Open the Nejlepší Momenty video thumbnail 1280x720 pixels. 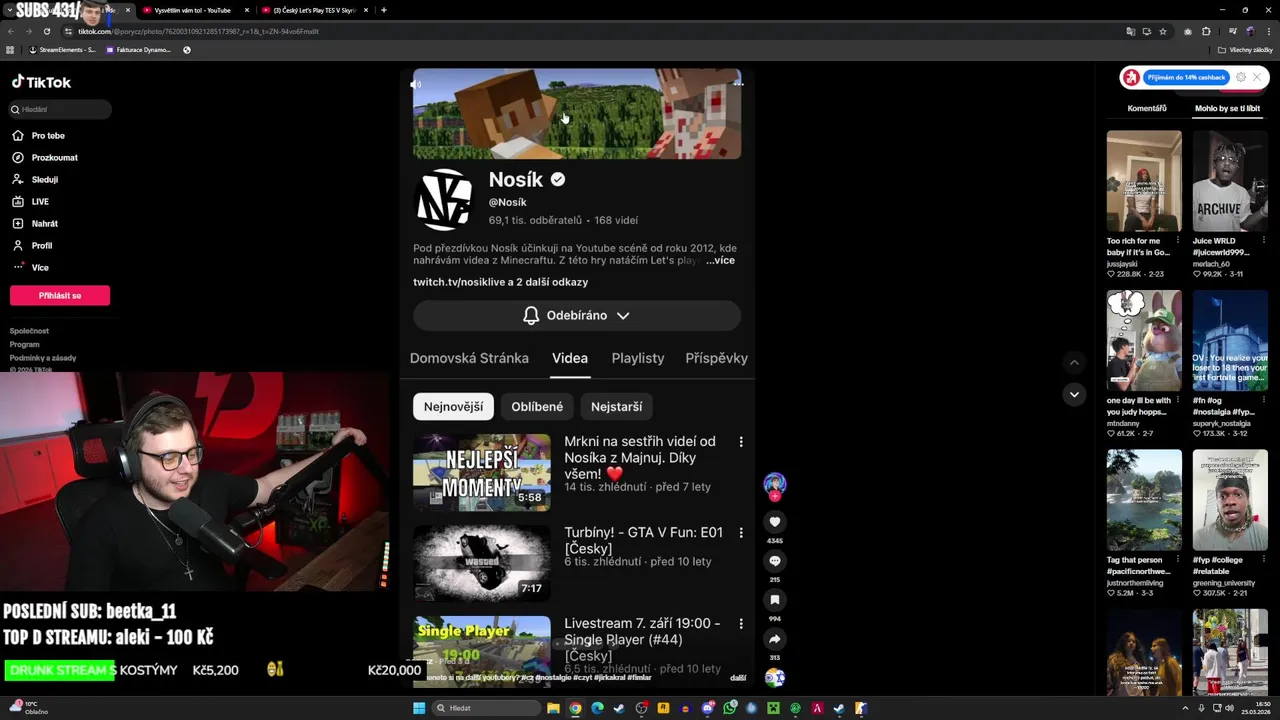[482, 472]
